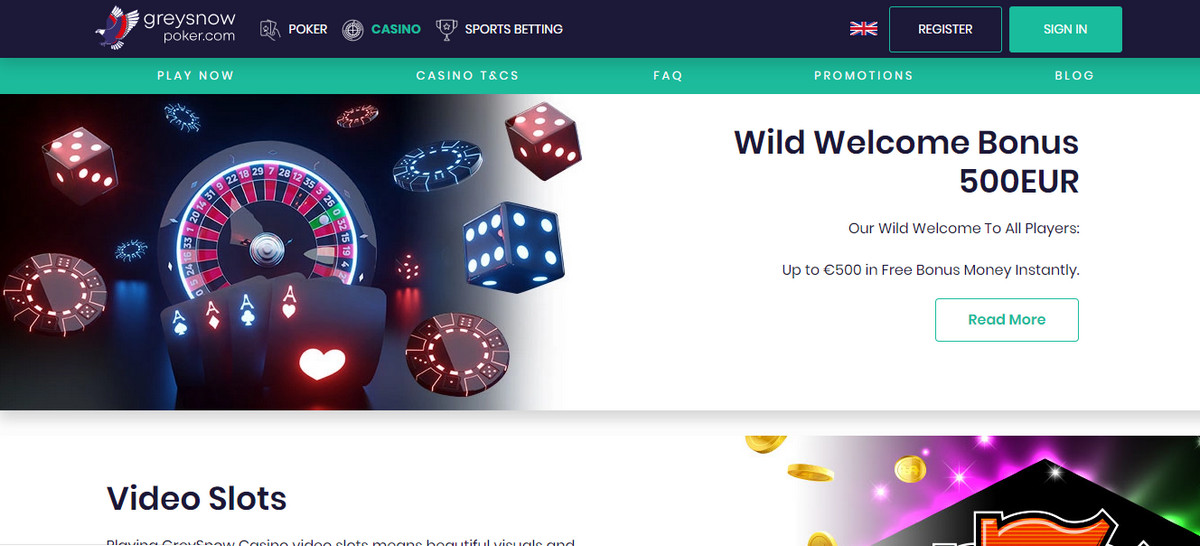This screenshot has height=546, width=1200.
Task: Click the slot game image with coins
Action: pyautogui.click(x=972, y=491)
